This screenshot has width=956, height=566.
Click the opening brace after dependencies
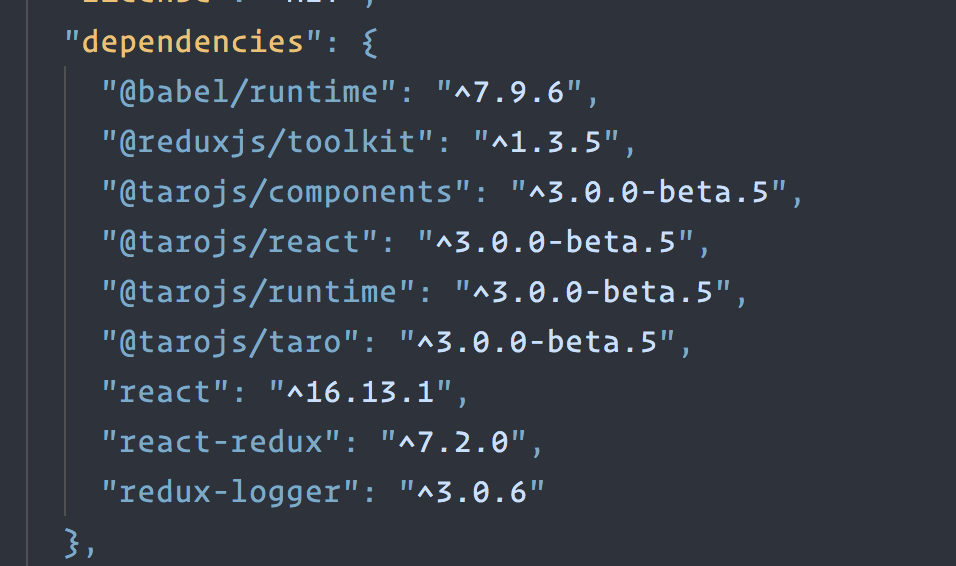(x=369, y=43)
